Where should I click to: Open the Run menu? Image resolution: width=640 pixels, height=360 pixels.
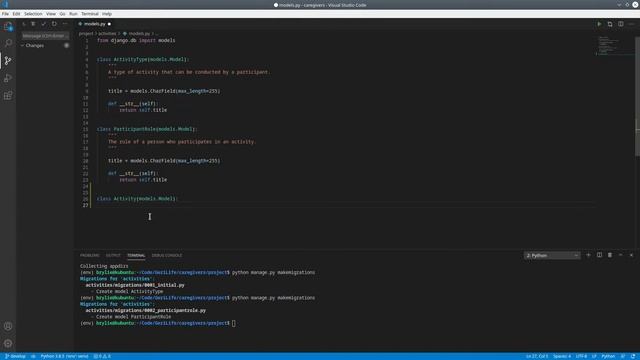tap(73, 14)
